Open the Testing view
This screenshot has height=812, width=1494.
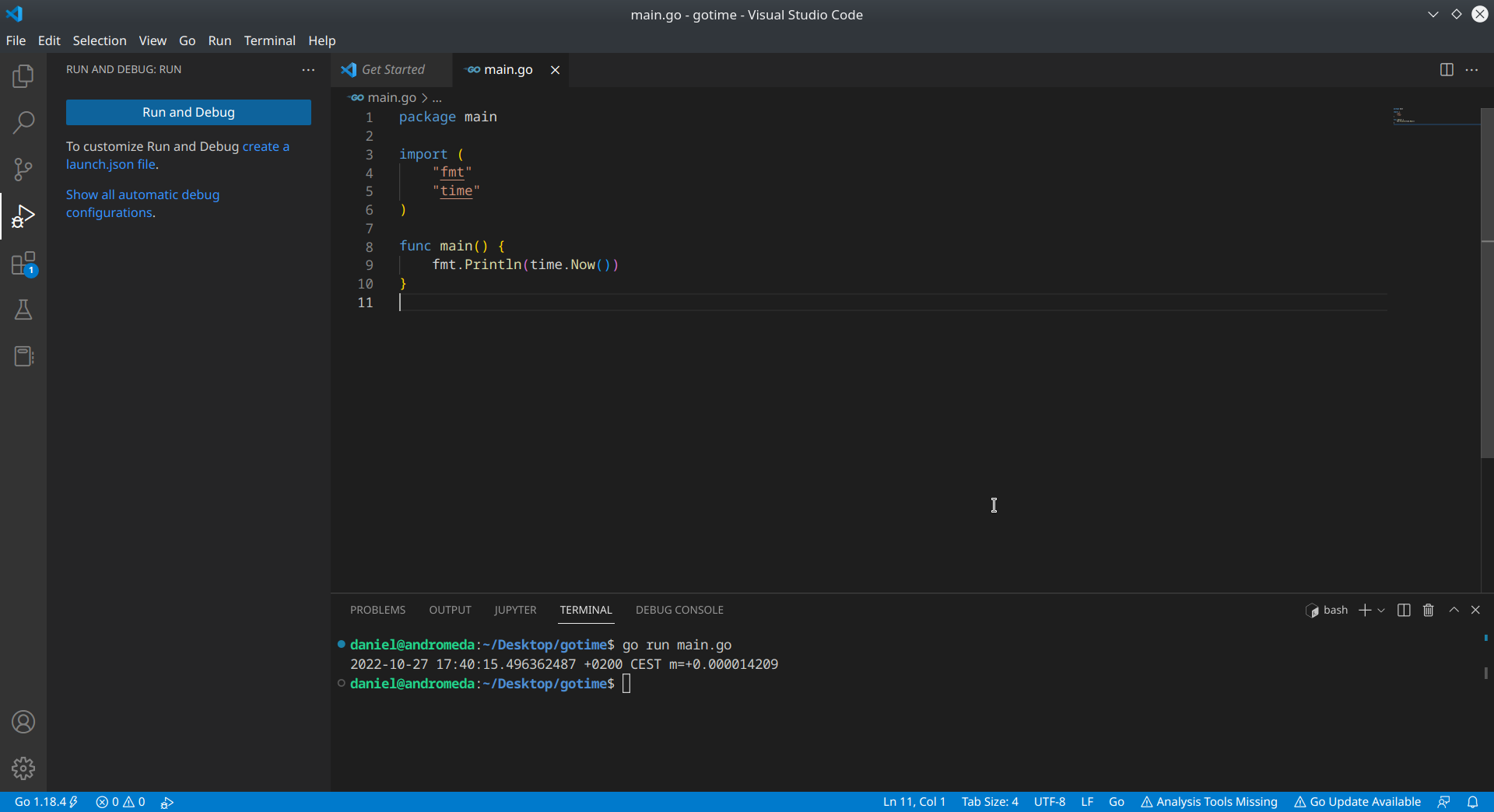click(23, 310)
